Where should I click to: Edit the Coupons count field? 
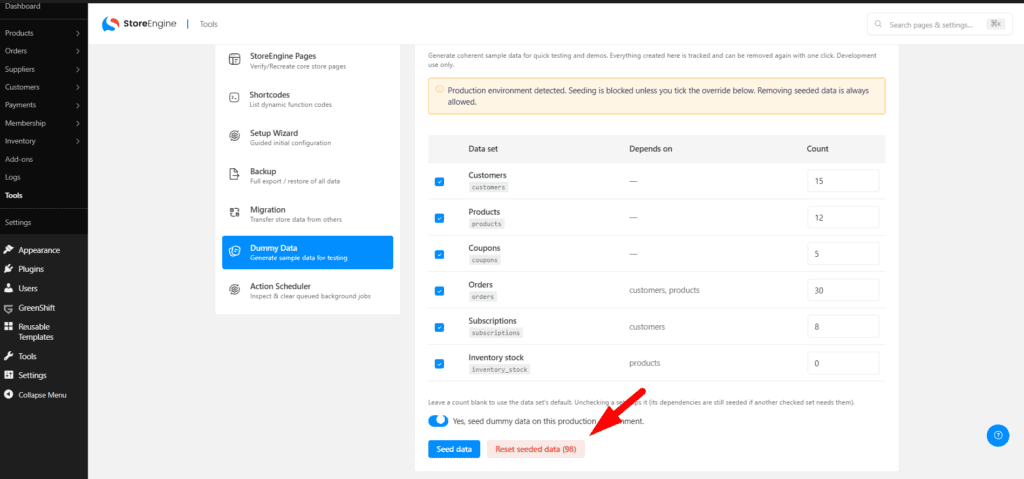[x=843, y=254]
